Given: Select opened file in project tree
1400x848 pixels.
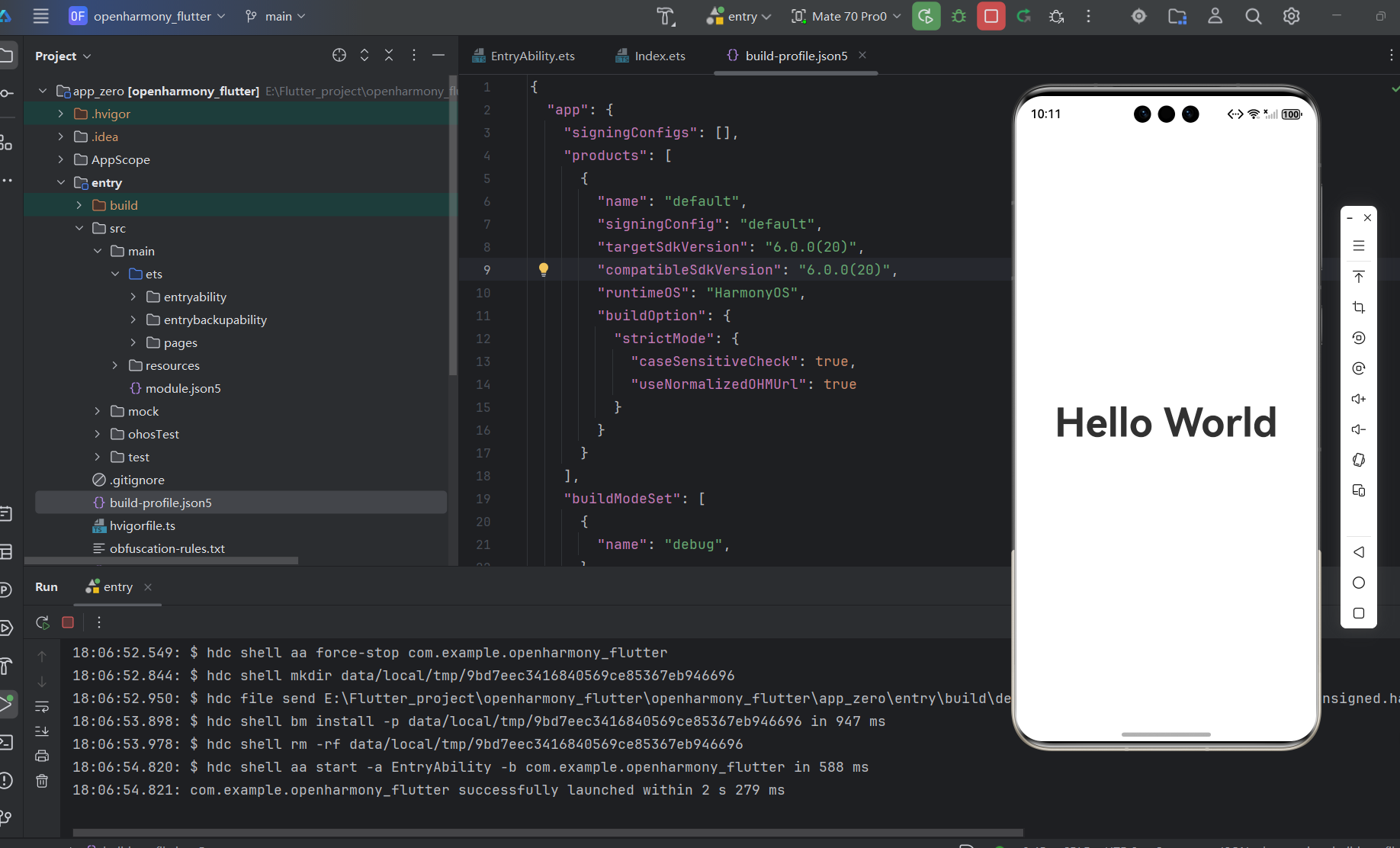Looking at the screenshot, I should coord(339,55).
